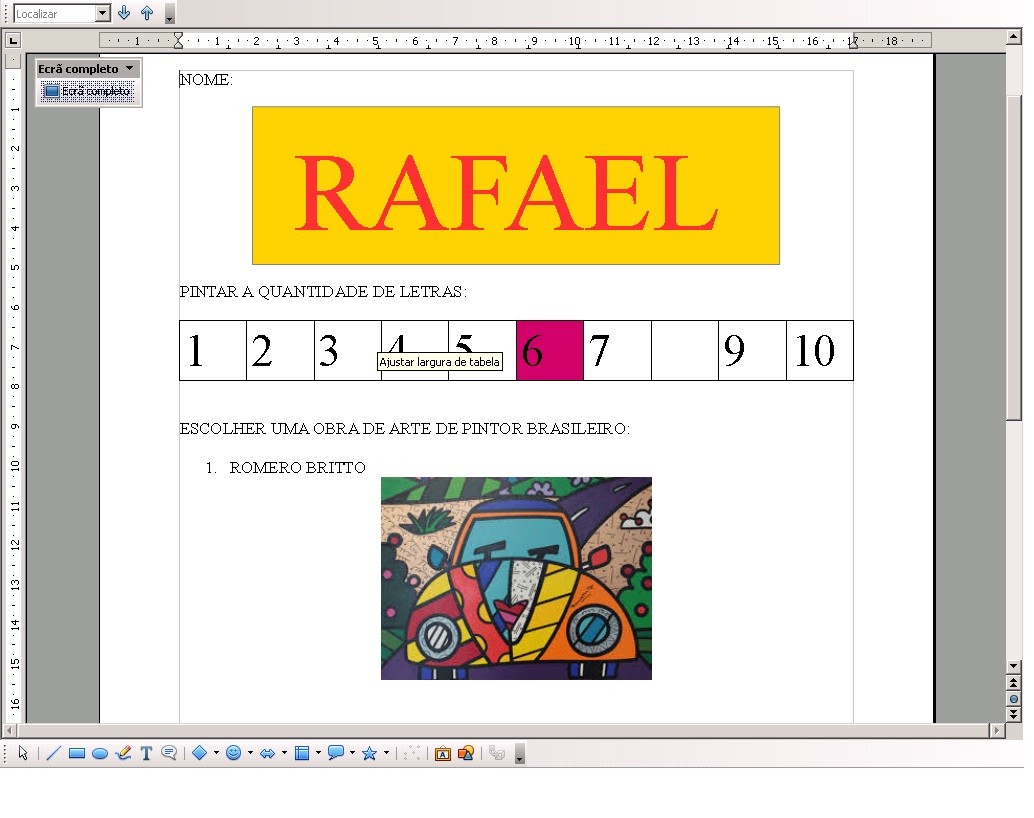The width and height of the screenshot is (1034, 818).
Task: Go to previous page double-arrow
Action: [x=1014, y=683]
